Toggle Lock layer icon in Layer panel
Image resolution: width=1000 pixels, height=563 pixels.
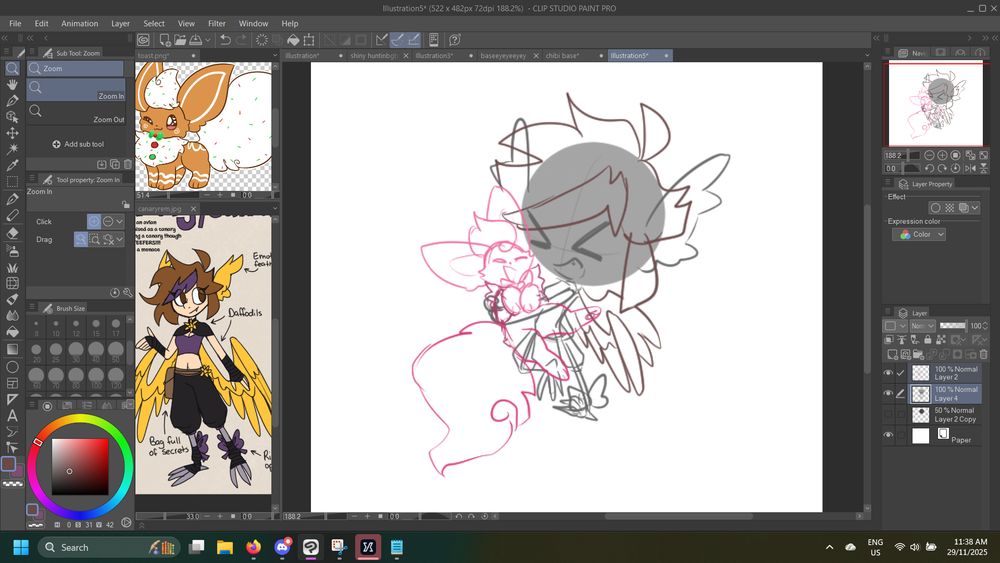coord(927,340)
